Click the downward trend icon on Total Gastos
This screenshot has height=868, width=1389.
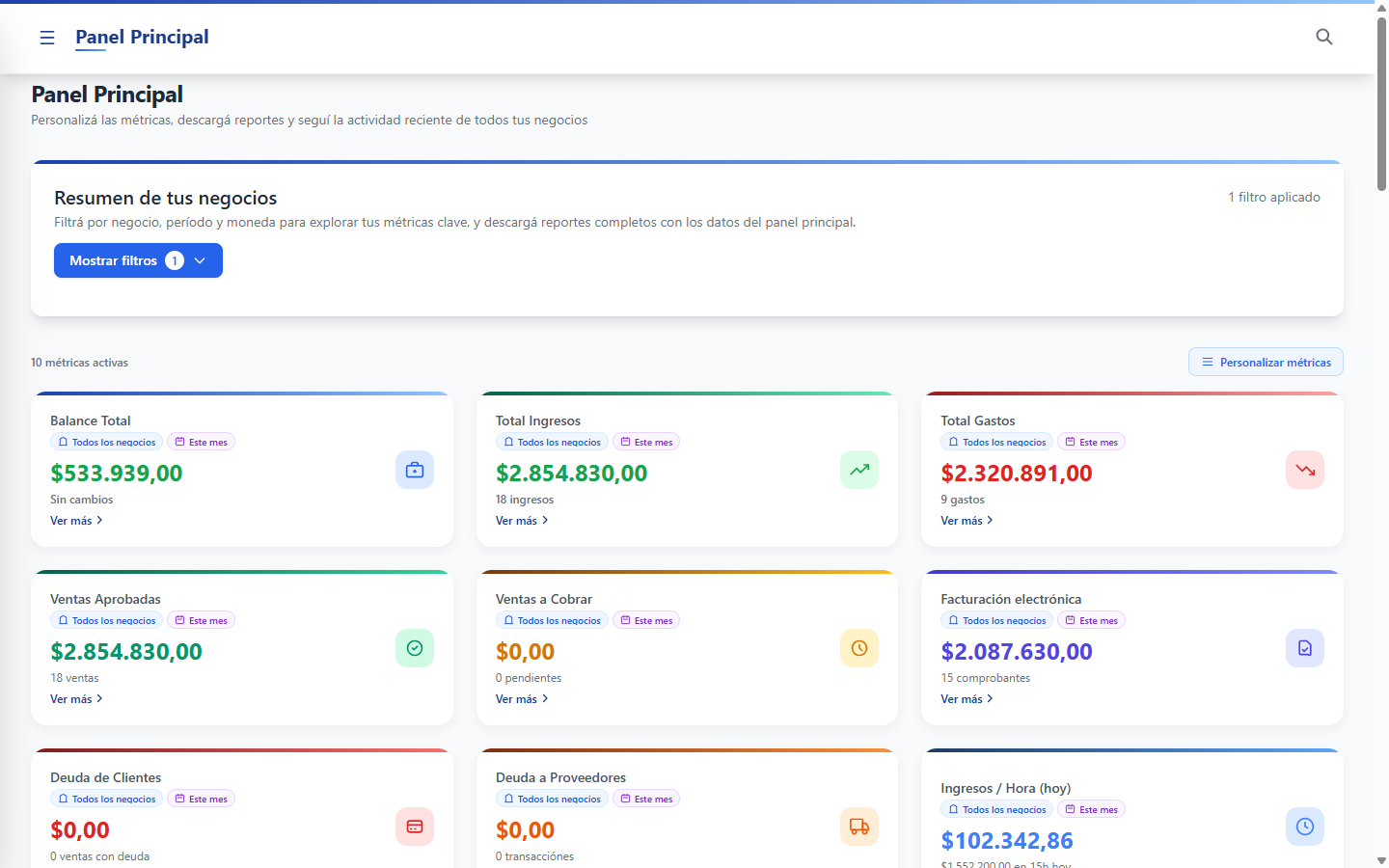click(x=1305, y=470)
